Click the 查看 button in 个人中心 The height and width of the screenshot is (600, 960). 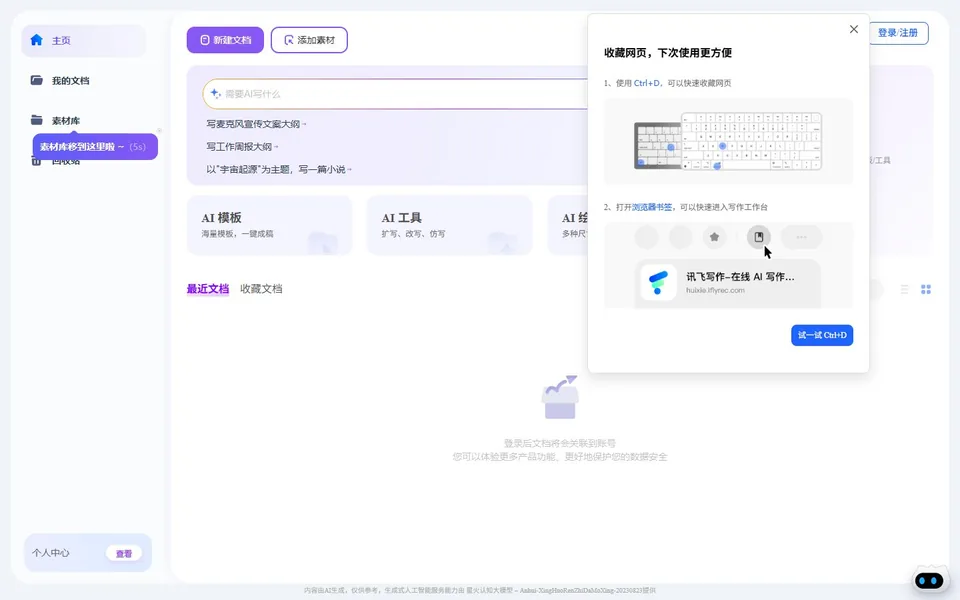[x=124, y=553]
